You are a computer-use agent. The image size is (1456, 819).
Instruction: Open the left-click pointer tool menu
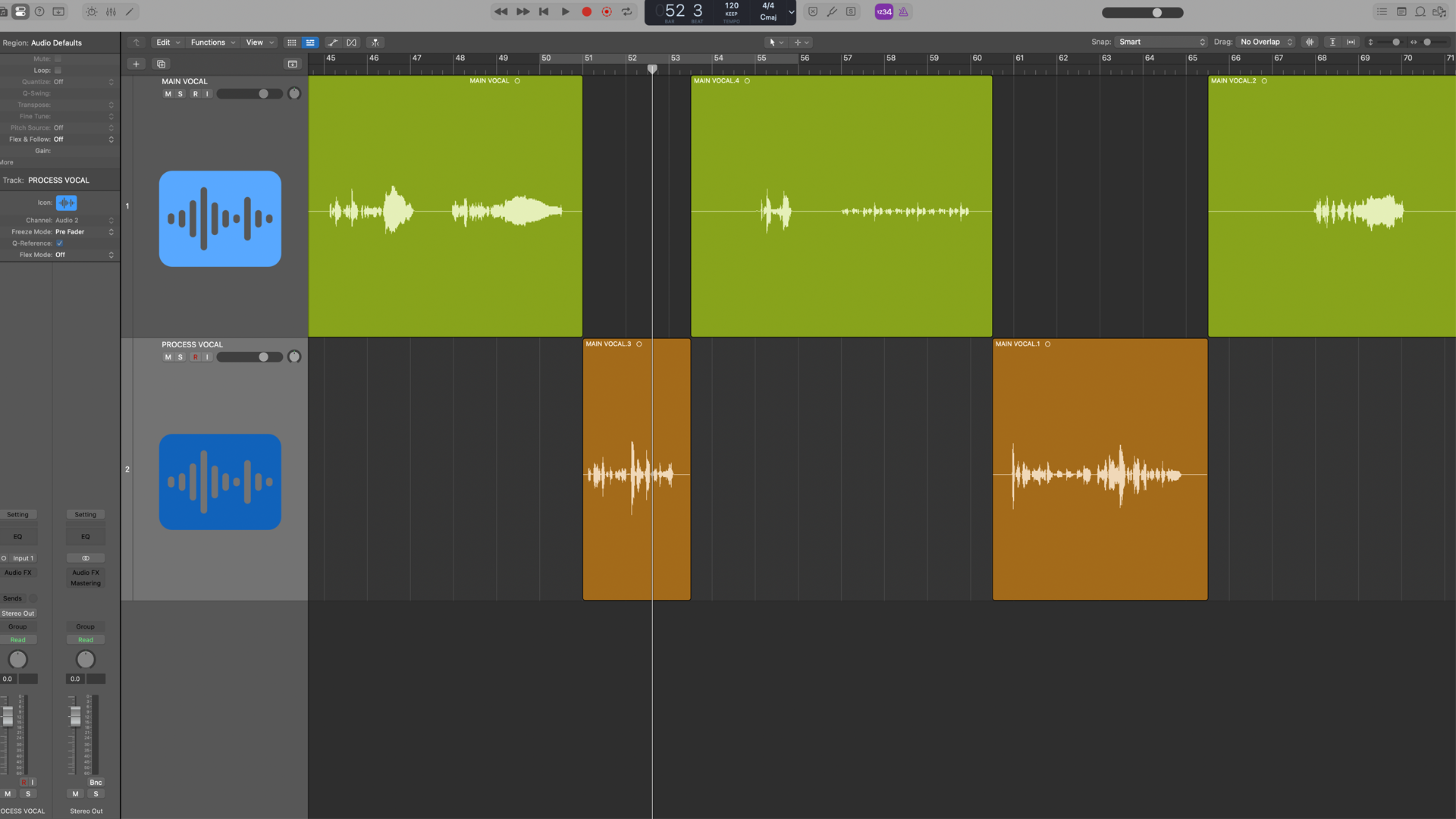(777, 42)
